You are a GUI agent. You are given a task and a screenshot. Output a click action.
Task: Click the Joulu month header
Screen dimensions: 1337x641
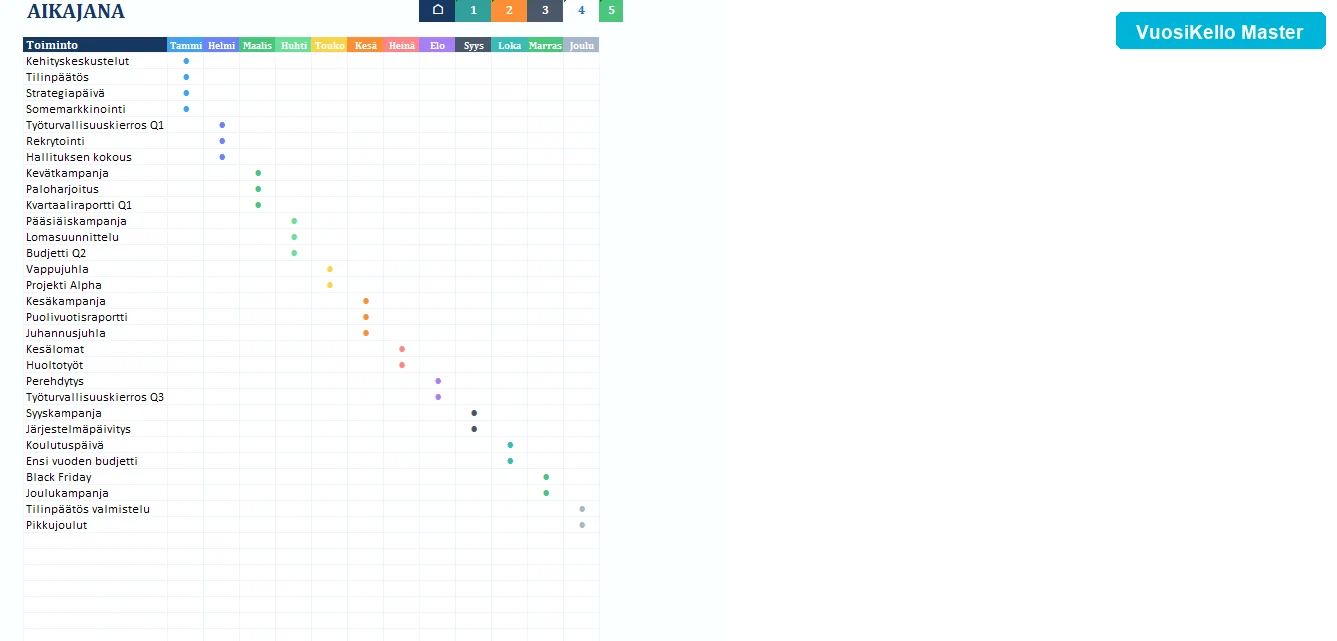(581, 45)
